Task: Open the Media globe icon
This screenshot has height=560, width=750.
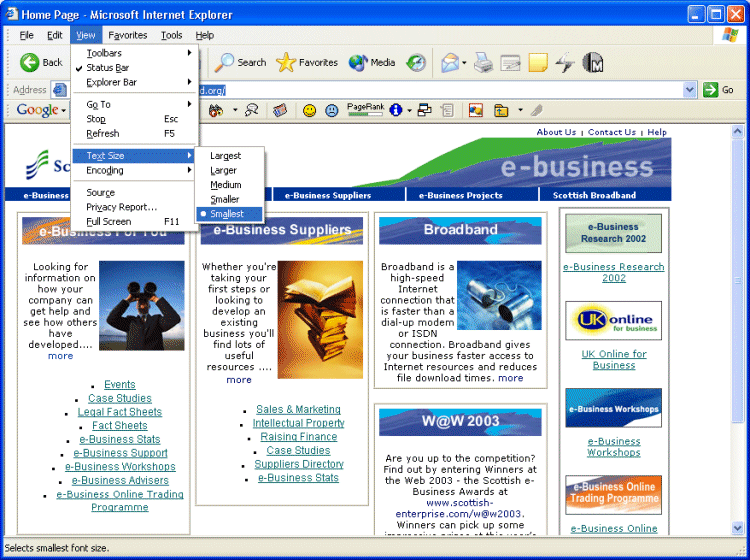Action: (358, 63)
